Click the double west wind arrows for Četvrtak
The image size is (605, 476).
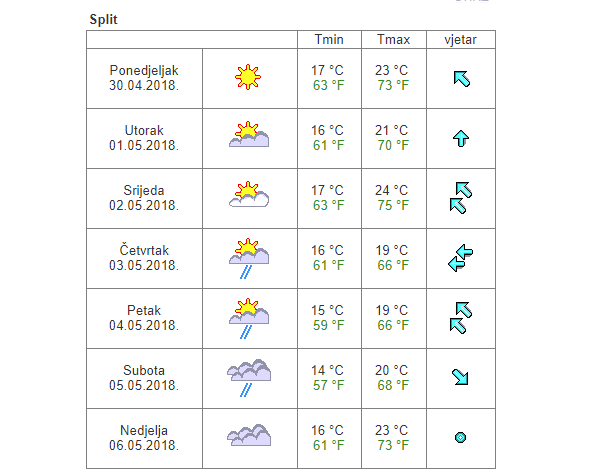461,258
